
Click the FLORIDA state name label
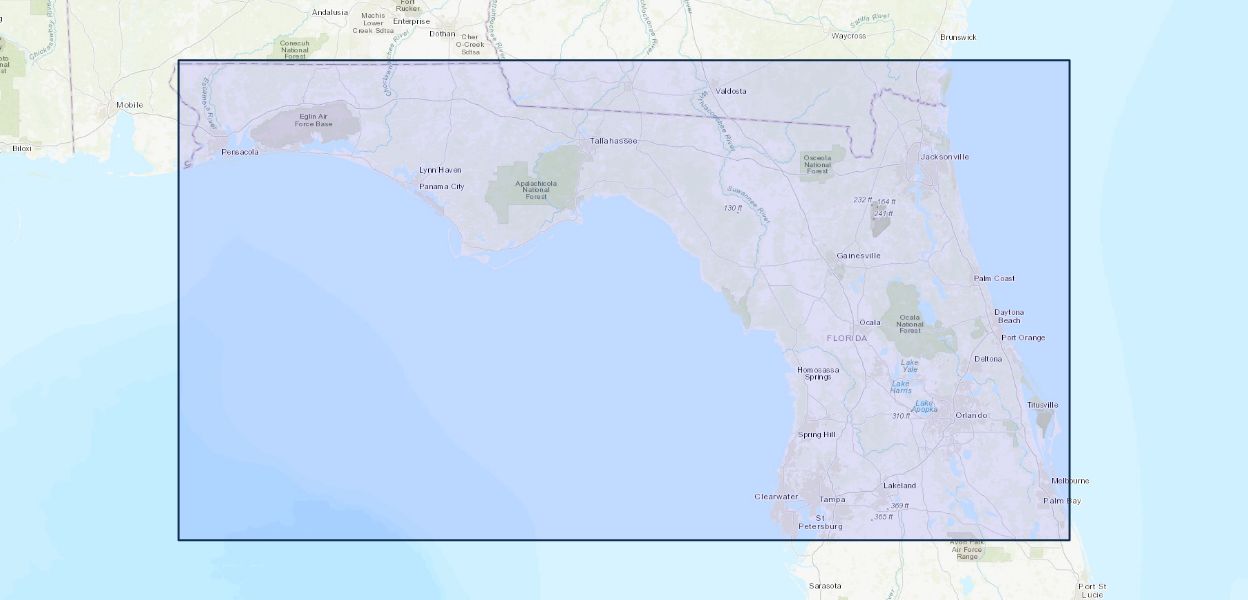click(x=847, y=338)
